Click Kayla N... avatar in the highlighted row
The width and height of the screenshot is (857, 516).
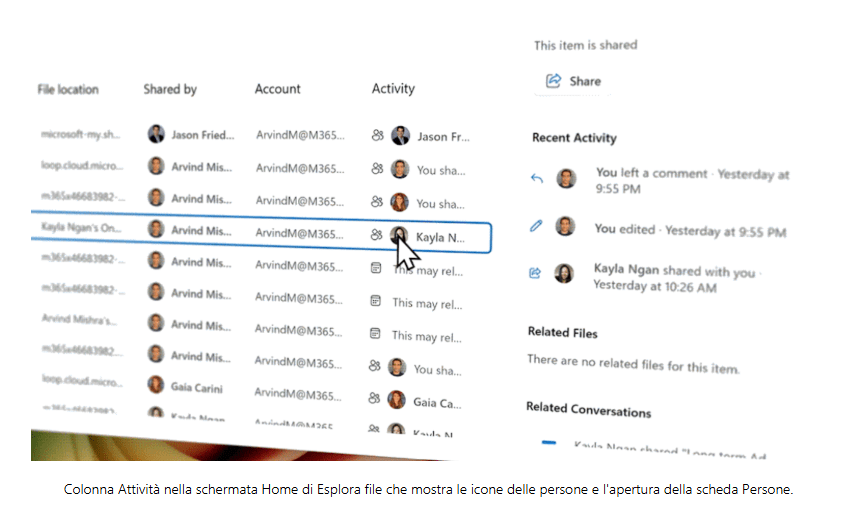coord(400,236)
